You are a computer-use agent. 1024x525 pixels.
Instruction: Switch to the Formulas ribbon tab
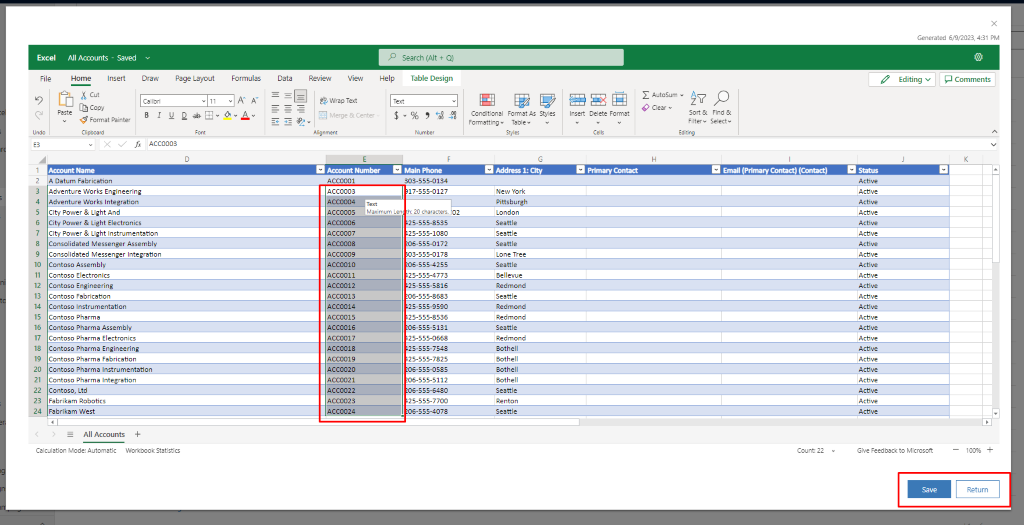coord(245,78)
